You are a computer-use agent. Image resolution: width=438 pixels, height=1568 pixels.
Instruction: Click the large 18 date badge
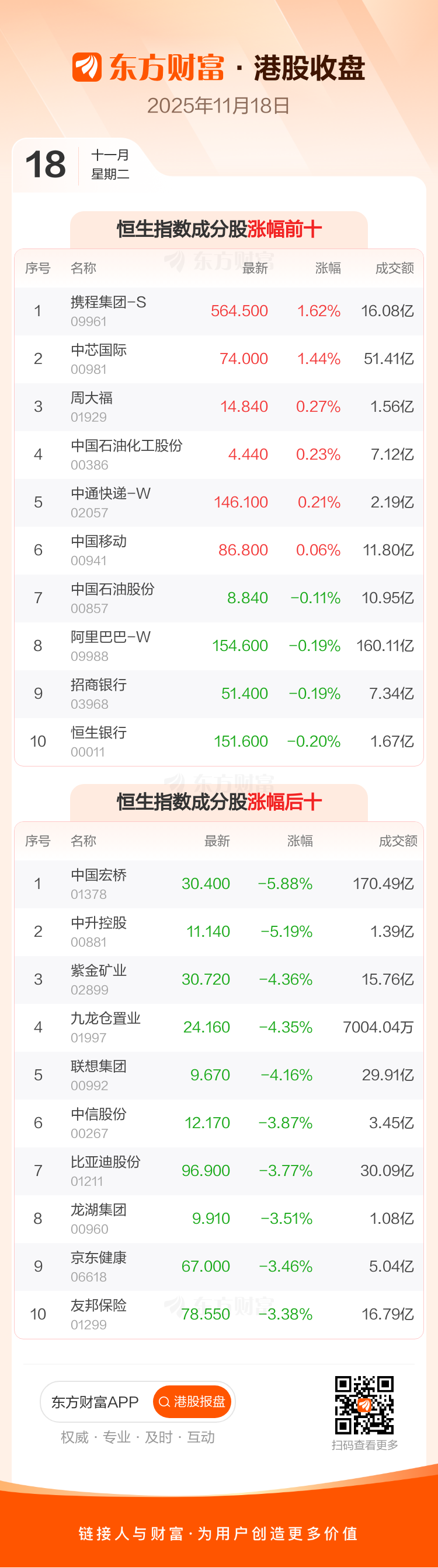(x=46, y=164)
